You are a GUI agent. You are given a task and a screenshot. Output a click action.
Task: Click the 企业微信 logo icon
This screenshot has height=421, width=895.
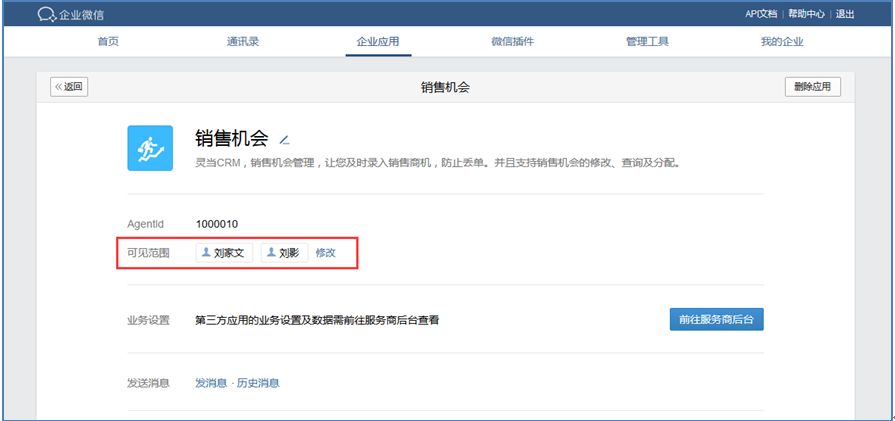46,14
